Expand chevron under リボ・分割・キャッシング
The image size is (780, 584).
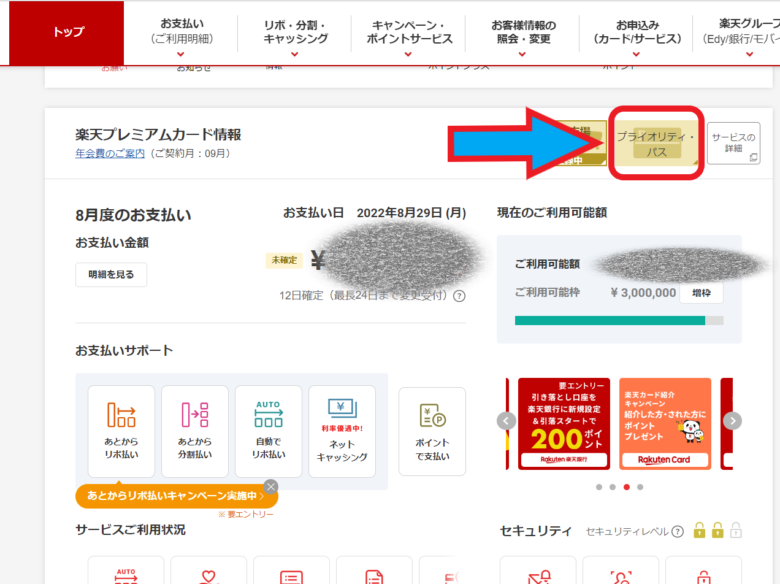294,54
